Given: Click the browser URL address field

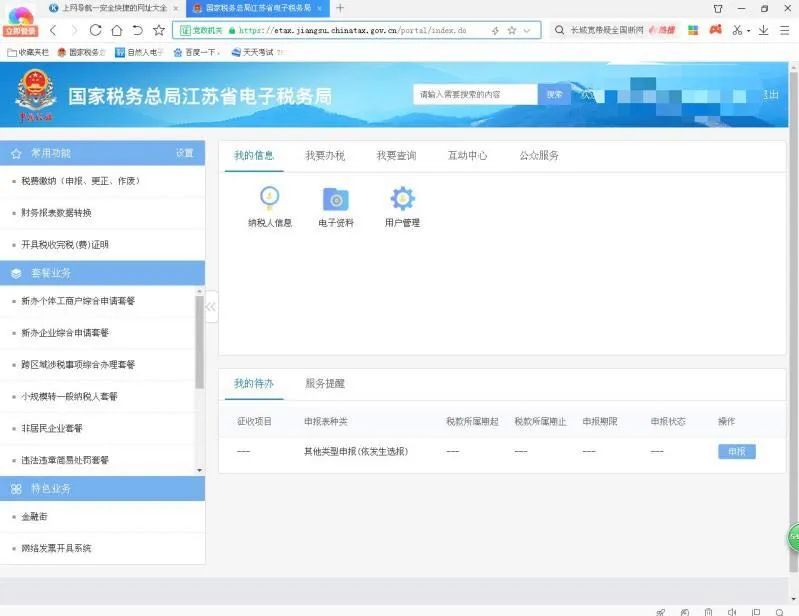Looking at the screenshot, I should [357, 31].
